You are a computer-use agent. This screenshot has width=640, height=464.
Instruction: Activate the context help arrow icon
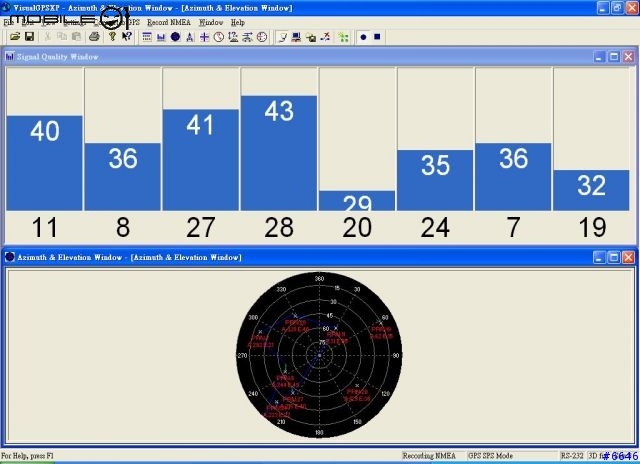(127, 37)
